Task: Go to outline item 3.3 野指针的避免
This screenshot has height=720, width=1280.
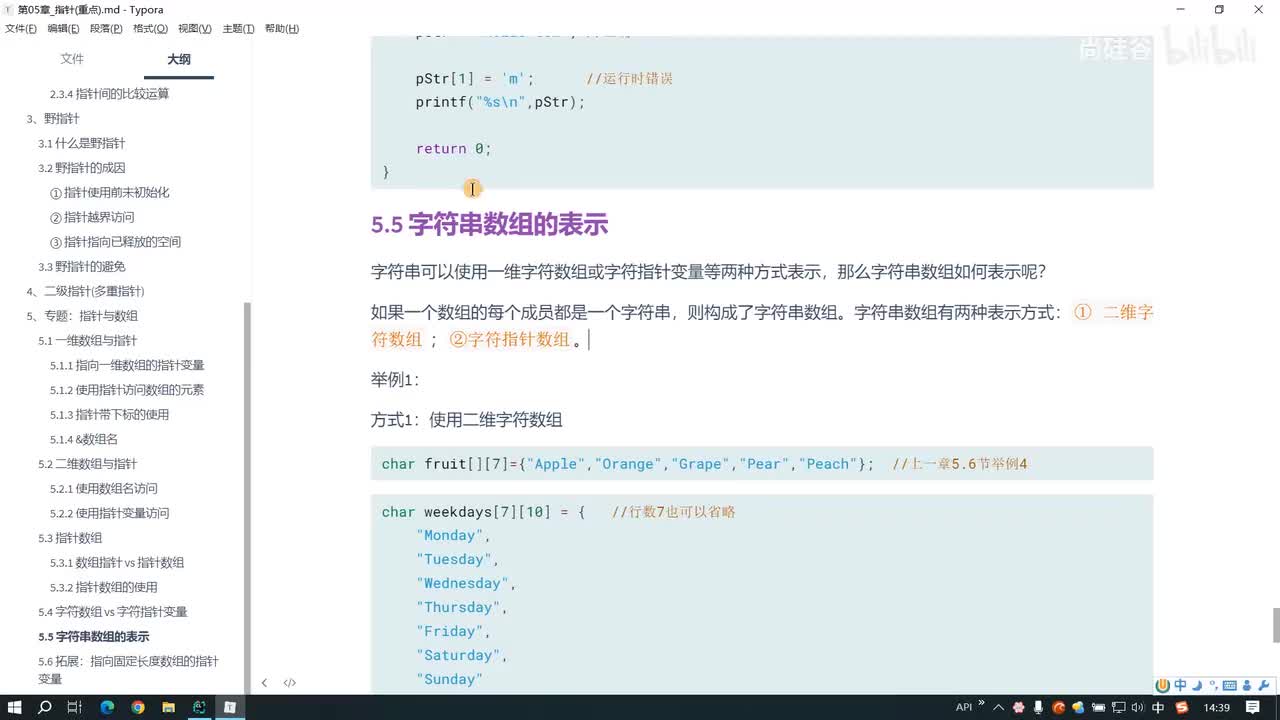Action: click(82, 267)
